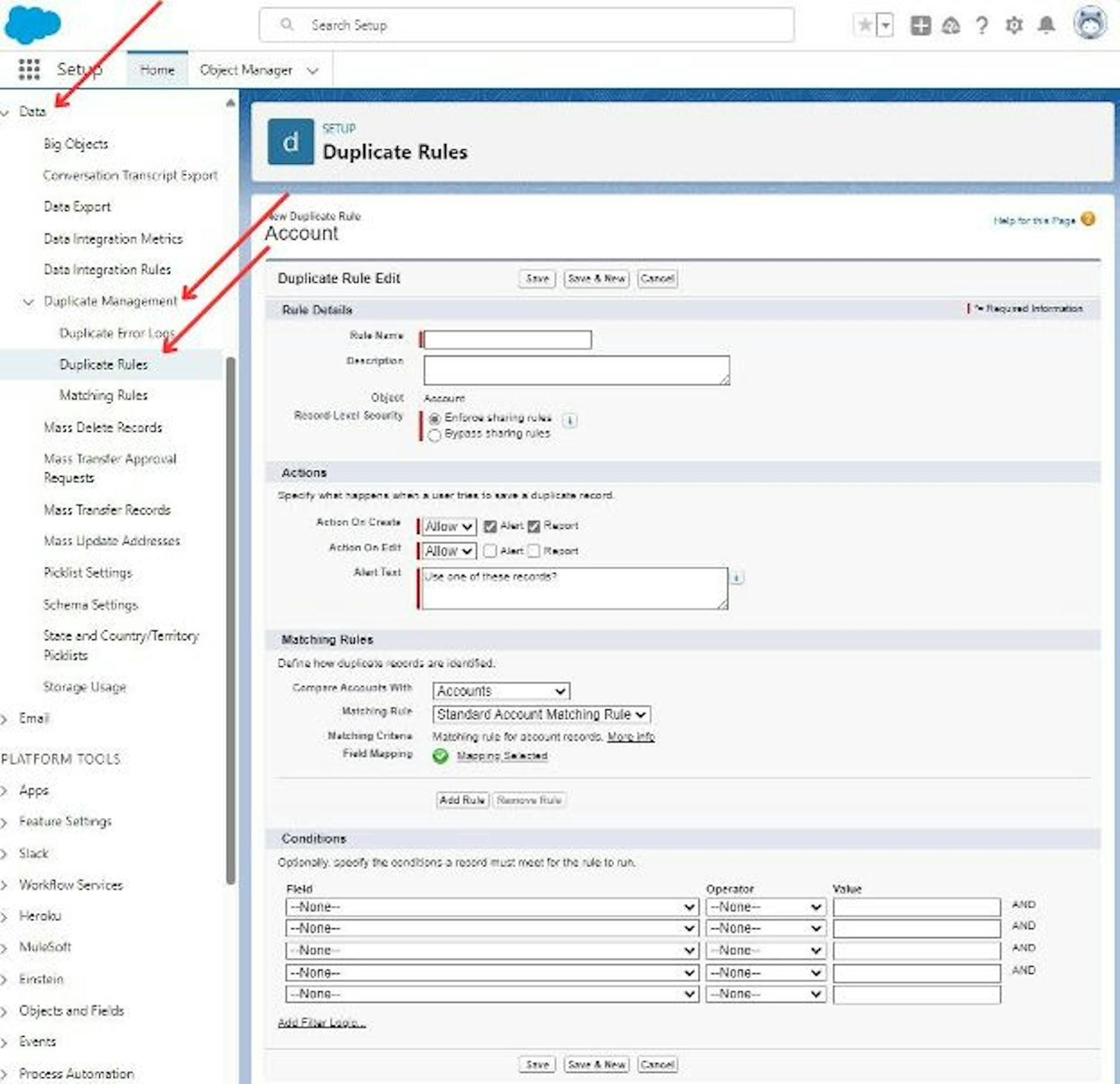Click the info icon beside Alert Text
This screenshot has width=1120, height=1084.
(737, 578)
